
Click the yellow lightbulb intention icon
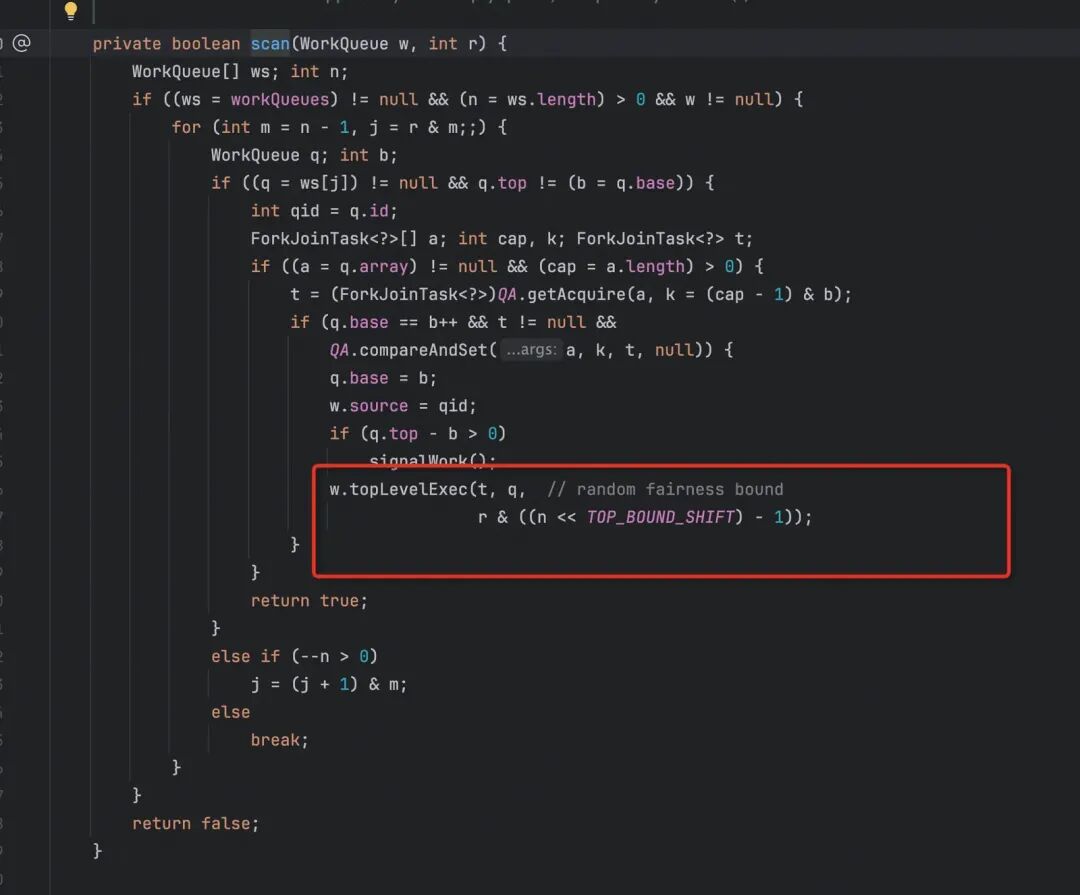pyautogui.click(x=71, y=10)
